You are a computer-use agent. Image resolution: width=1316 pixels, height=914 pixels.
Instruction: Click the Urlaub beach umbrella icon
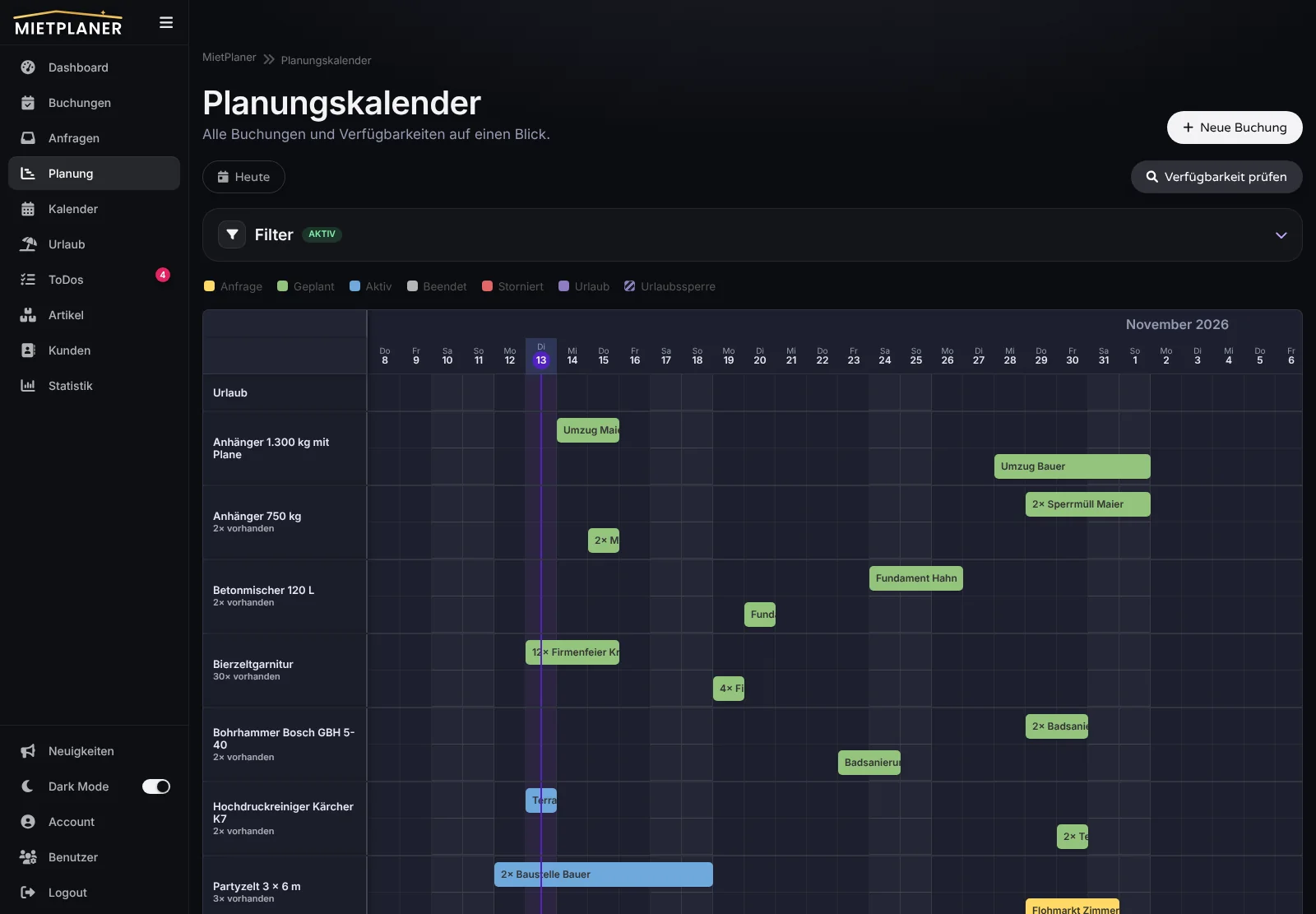[x=28, y=244]
